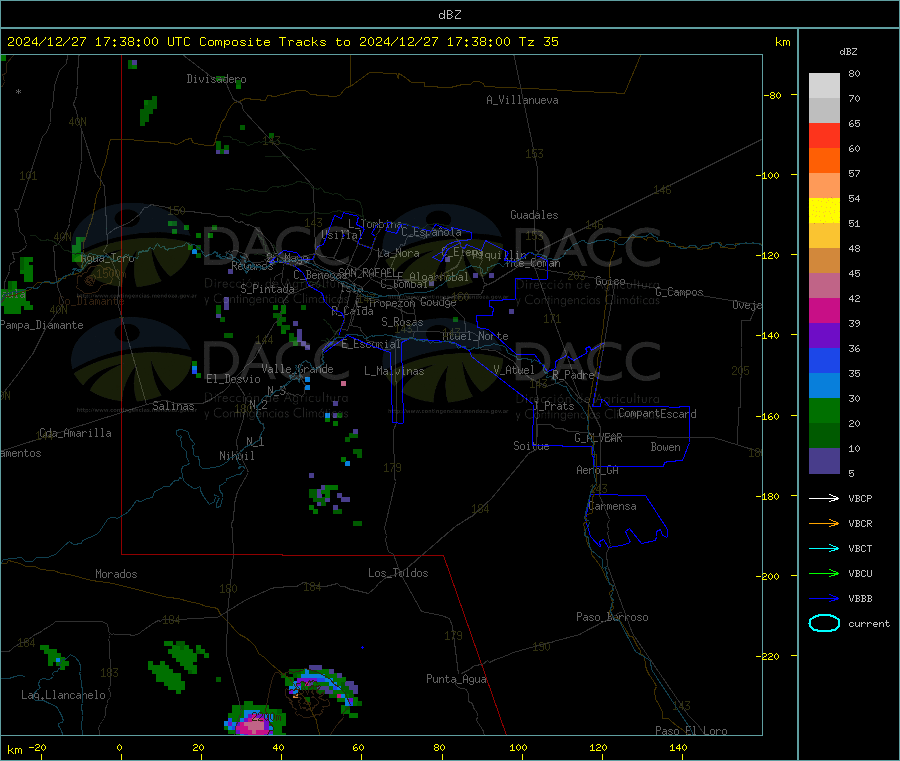Click the blue VBBB arrow in legend

pyautogui.click(x=824, y=599)
